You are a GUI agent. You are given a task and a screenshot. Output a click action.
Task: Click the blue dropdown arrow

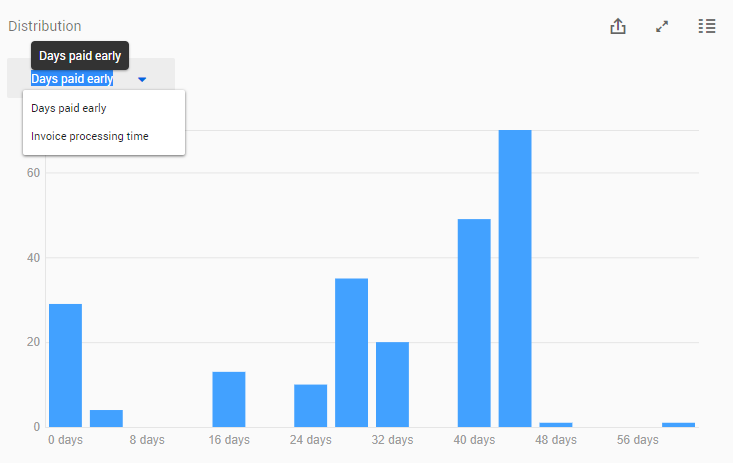(142, 79)
